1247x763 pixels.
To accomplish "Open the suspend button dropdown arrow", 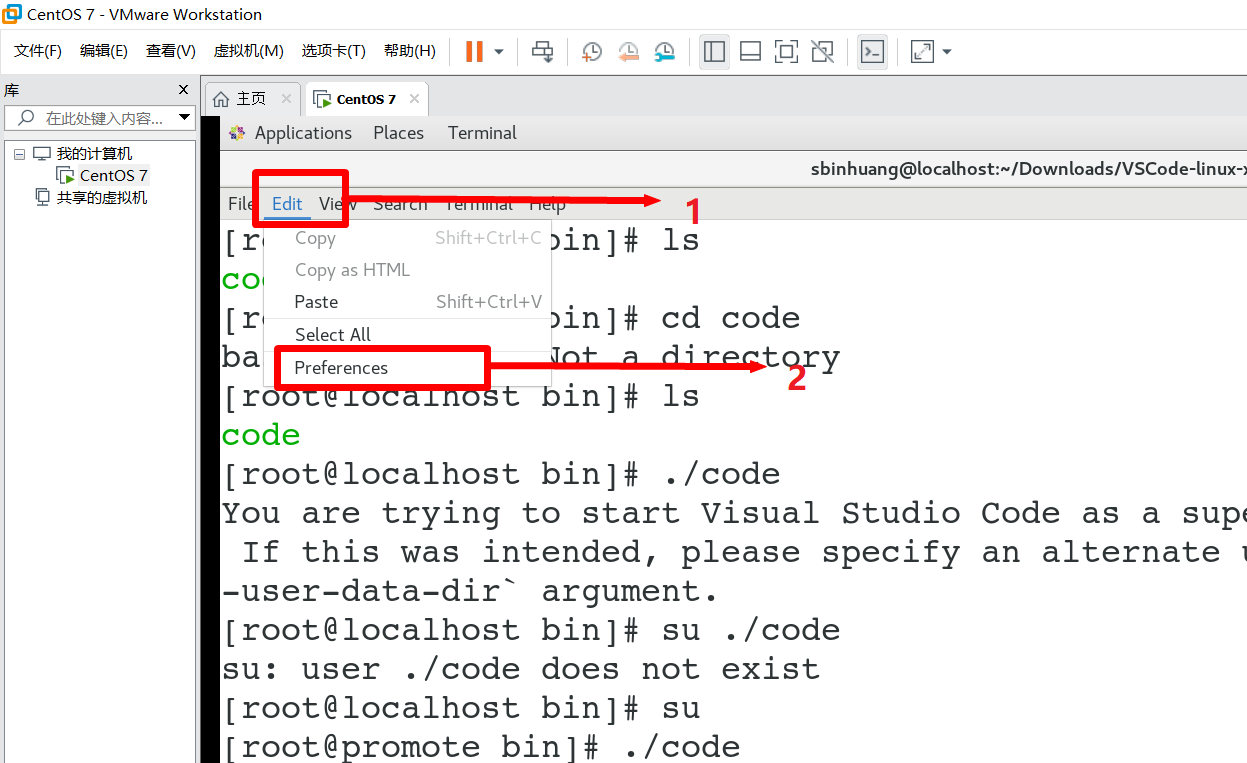I will click(498, 51).
